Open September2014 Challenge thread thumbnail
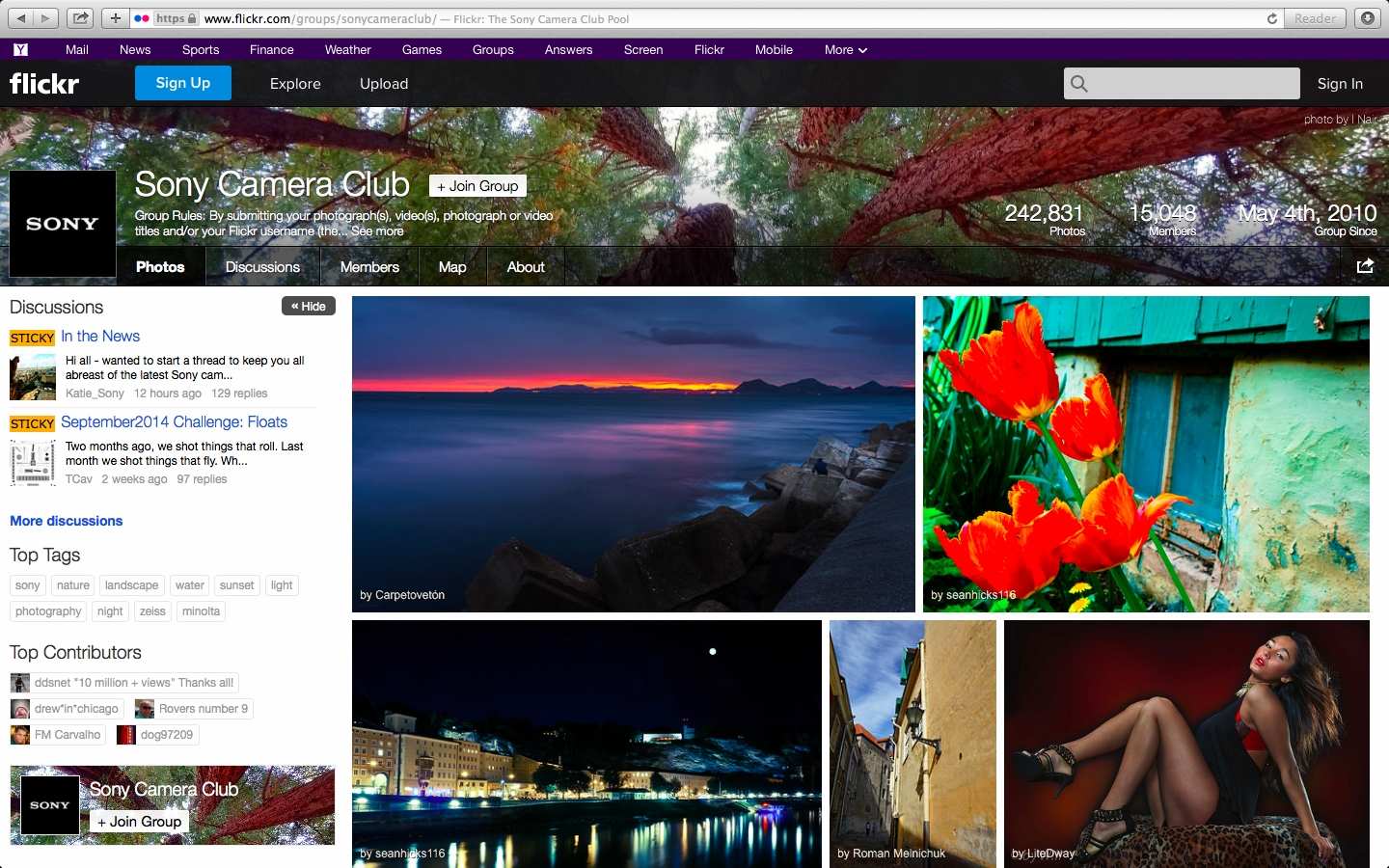The height and width of the screenshot is (868, 1389). pos(33,463)
